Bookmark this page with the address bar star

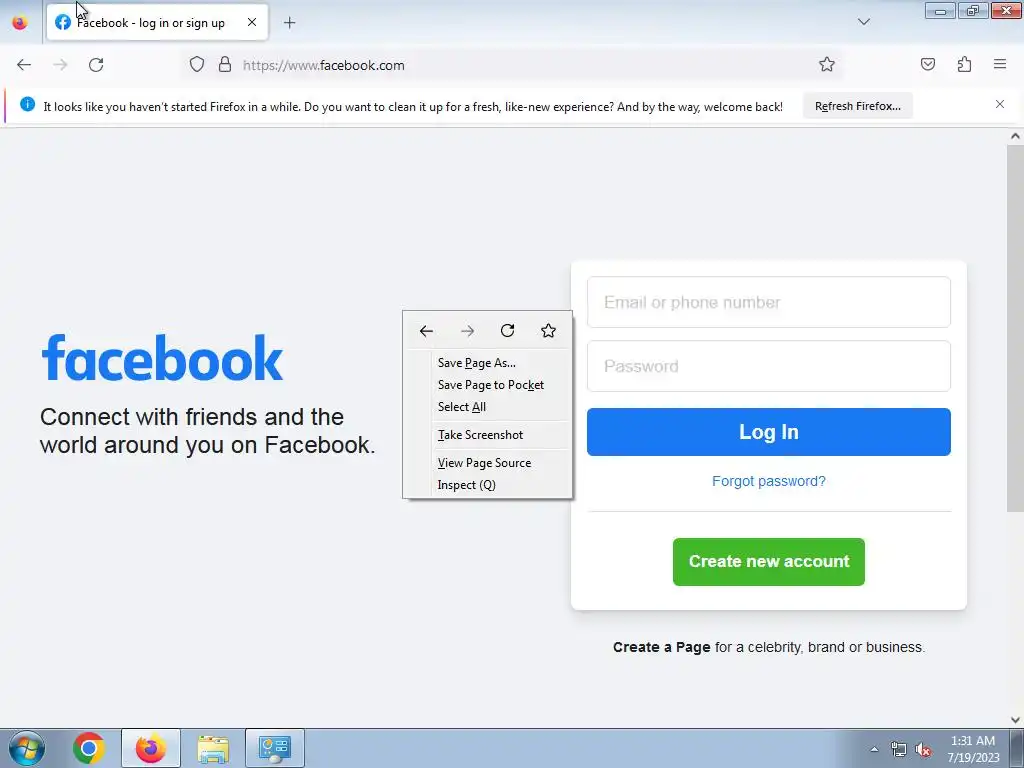pyautogui.click(x=827, y=65)
